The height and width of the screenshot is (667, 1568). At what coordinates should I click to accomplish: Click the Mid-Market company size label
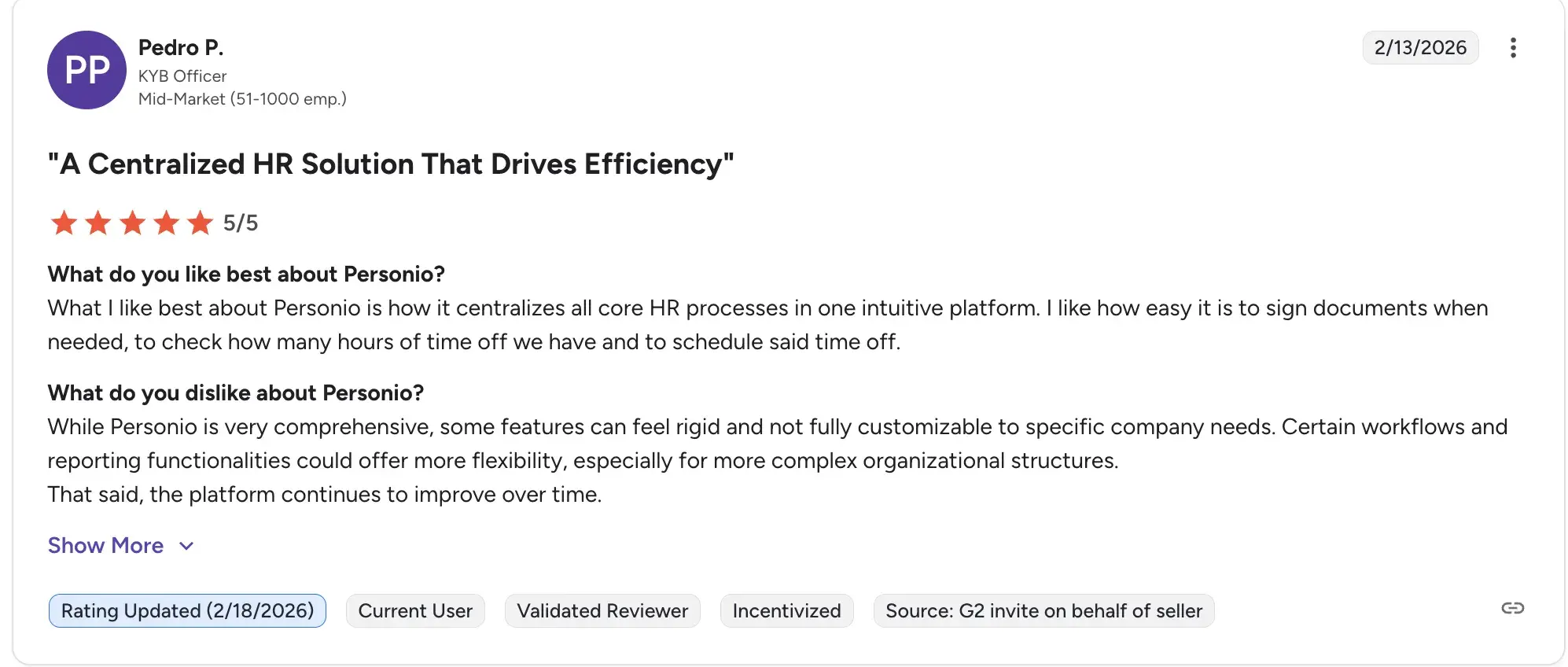click(242, 99)
